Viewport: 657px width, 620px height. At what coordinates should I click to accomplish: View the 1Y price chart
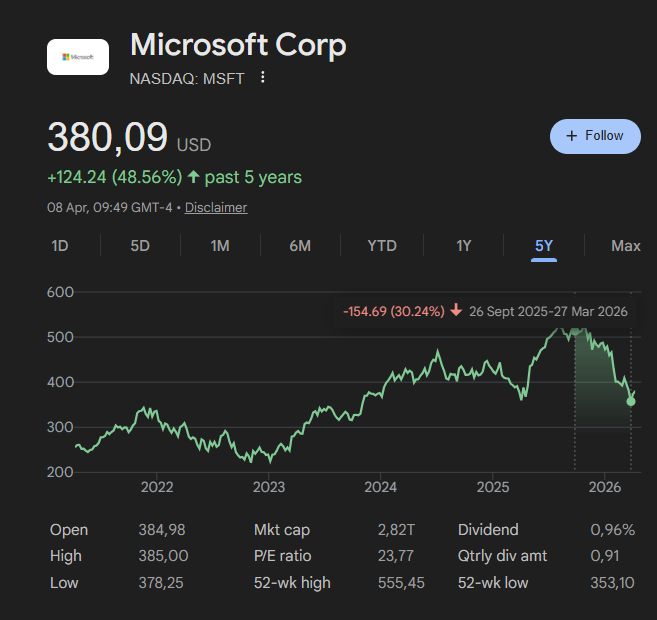[x=464, y=246]
